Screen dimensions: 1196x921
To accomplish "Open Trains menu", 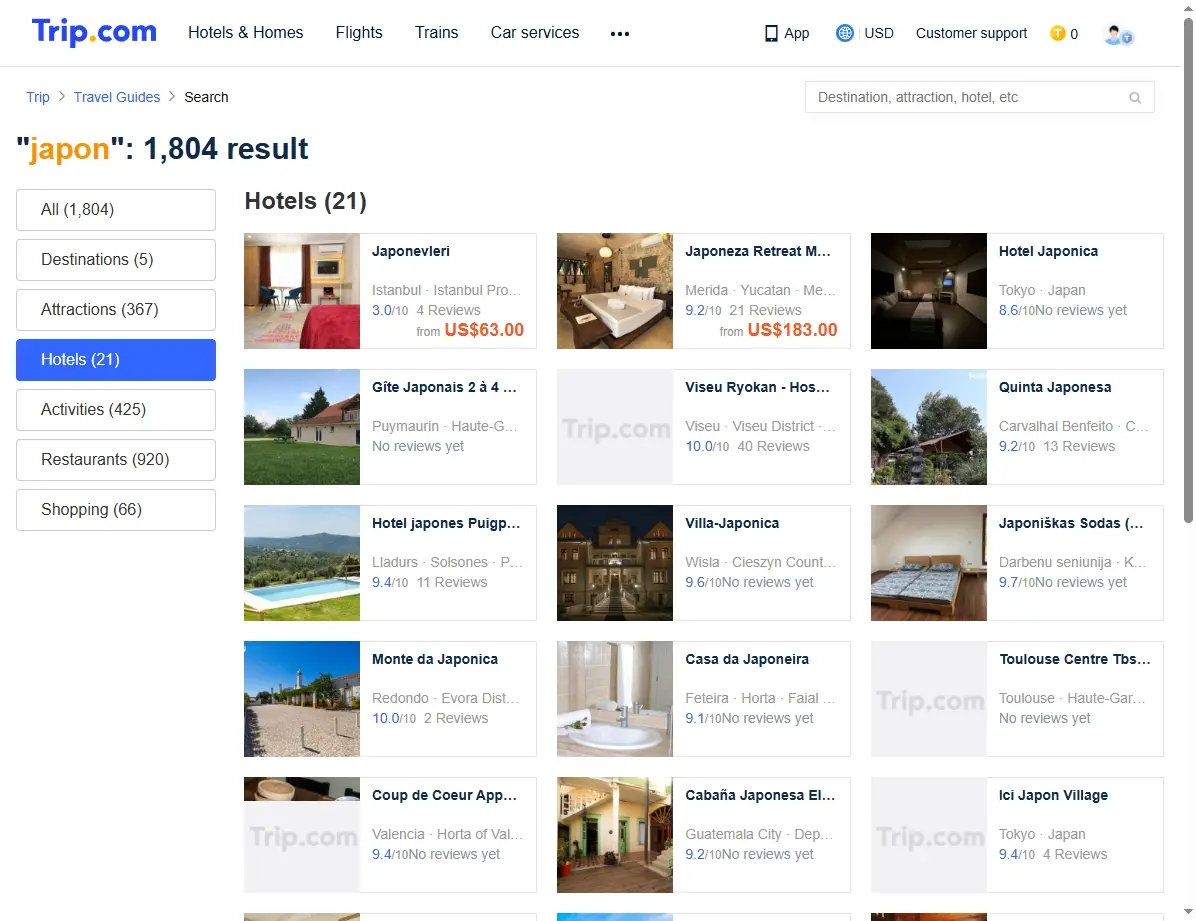I will point(436,33).
